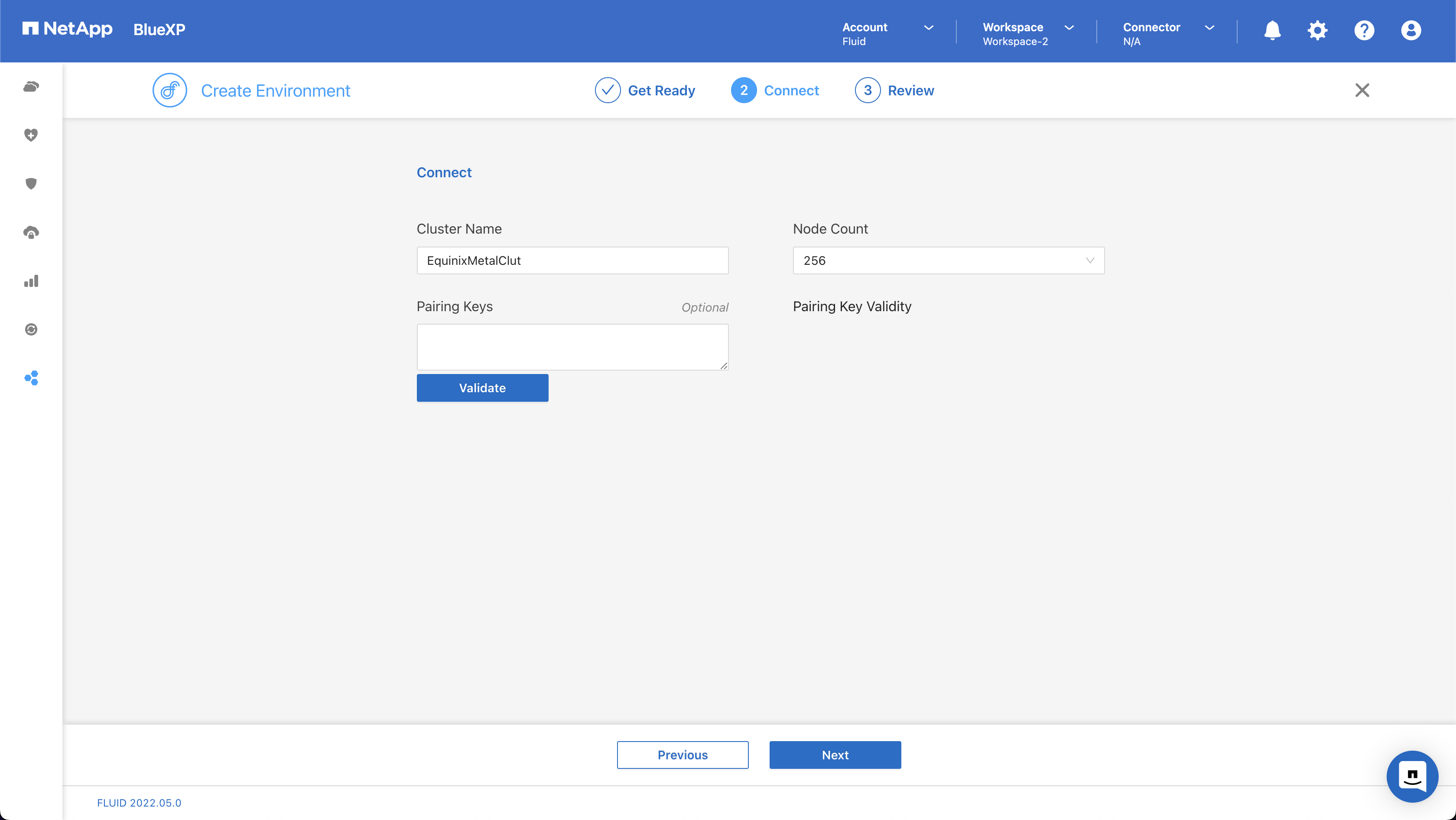Click the Connect section heading

point(444,172)
